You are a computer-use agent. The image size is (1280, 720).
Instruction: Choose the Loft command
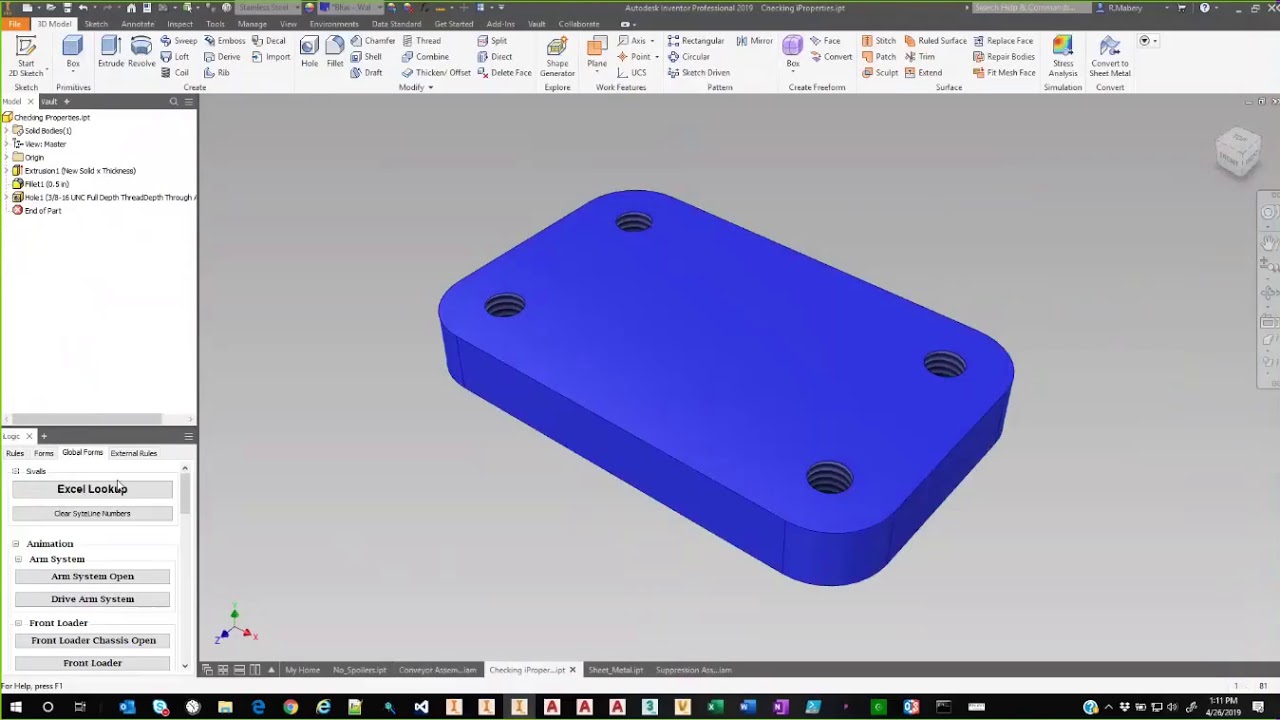click(174, 57)
